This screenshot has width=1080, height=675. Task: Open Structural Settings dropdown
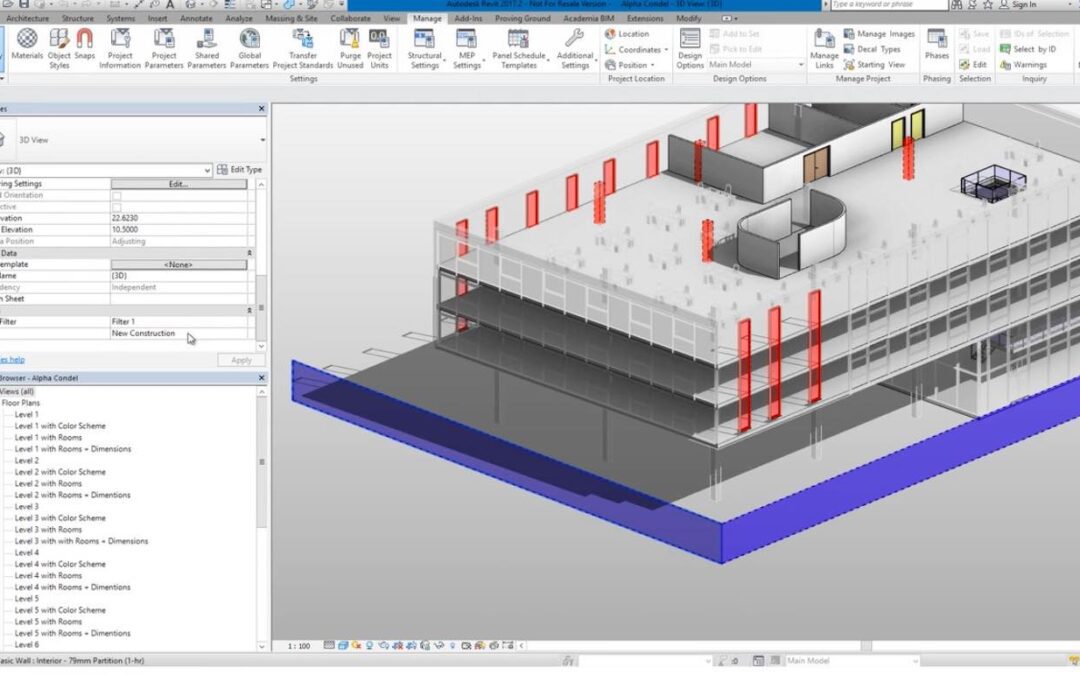tap(424, 48)
